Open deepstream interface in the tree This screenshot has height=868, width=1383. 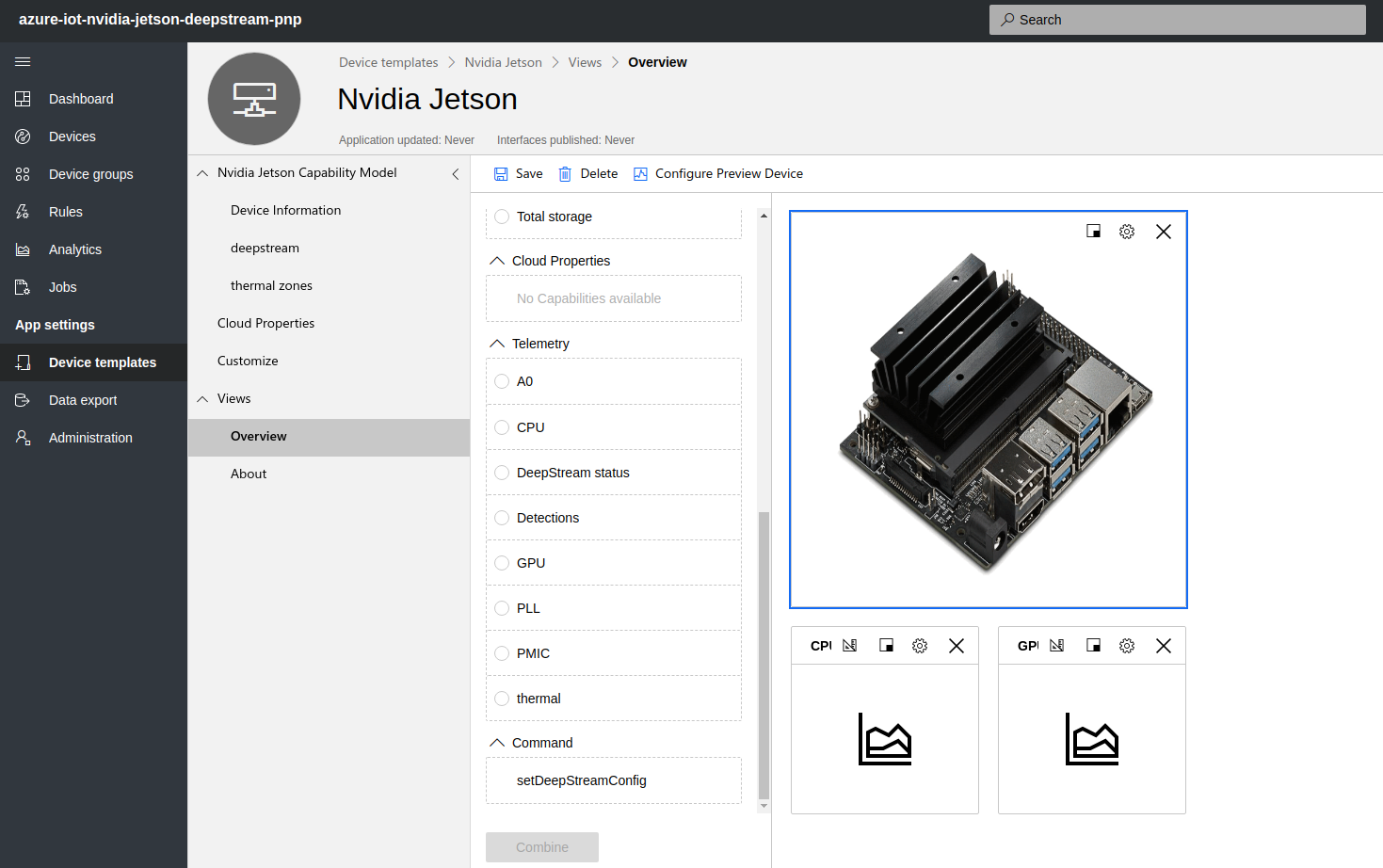pos(265,248)
